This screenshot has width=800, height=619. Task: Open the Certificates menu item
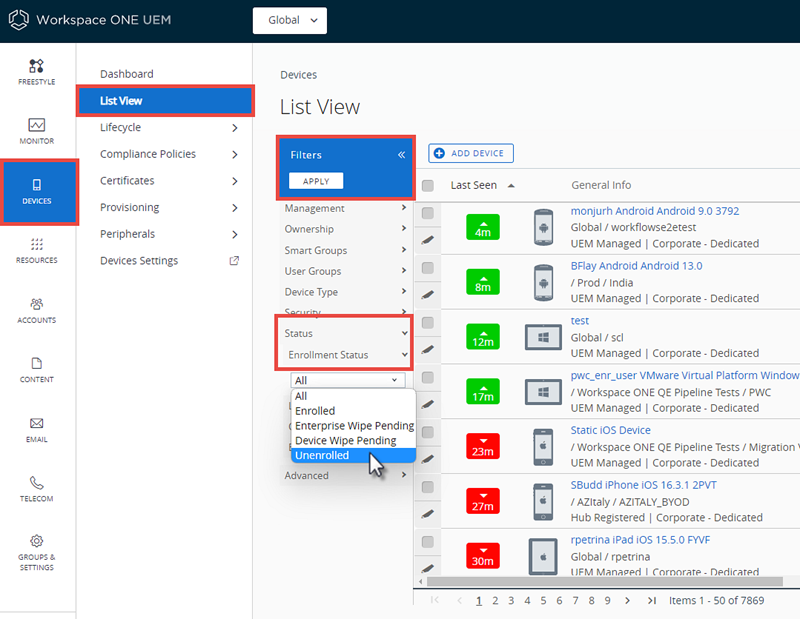(x=127, y=181)
